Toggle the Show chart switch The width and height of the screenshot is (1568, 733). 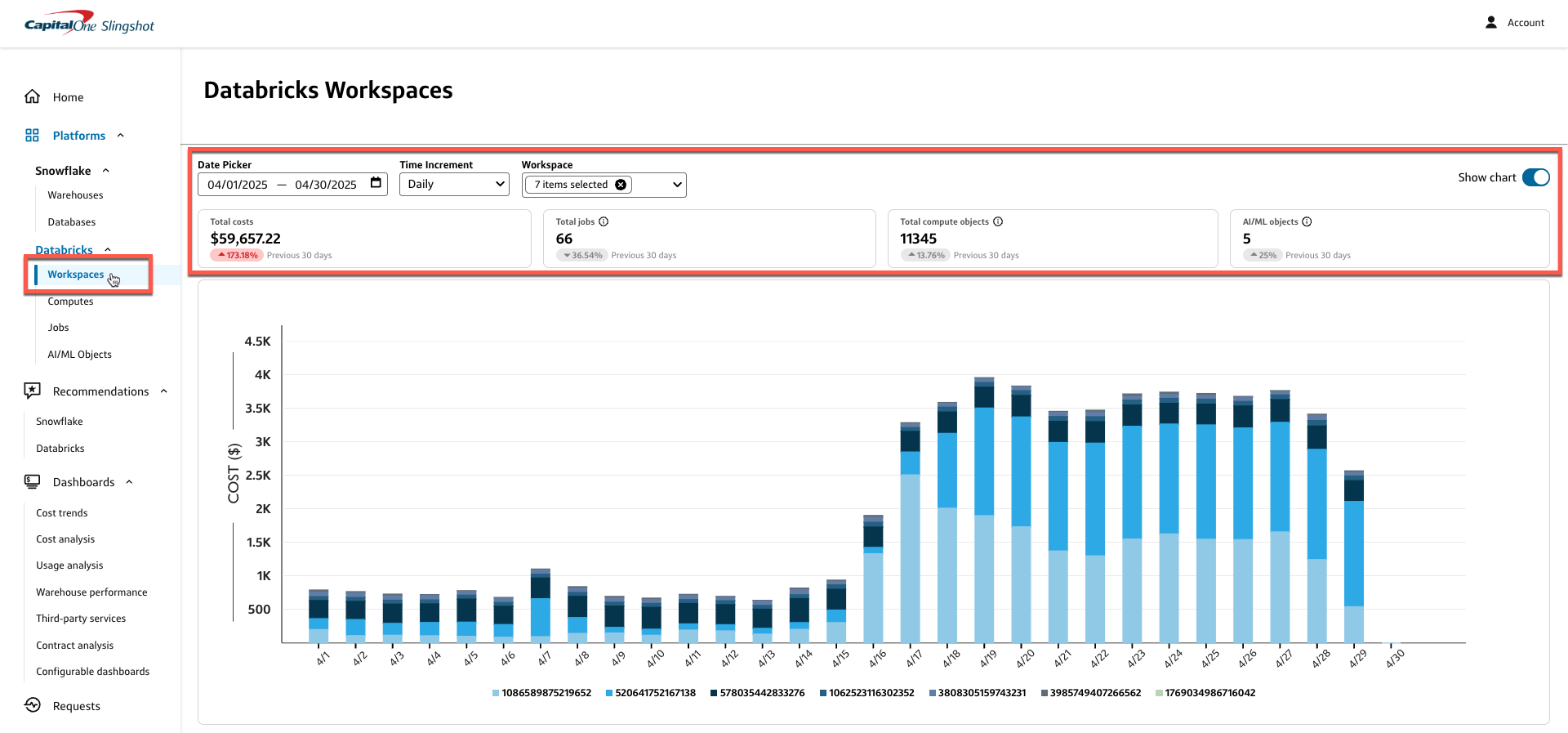tap(1535, 177)
